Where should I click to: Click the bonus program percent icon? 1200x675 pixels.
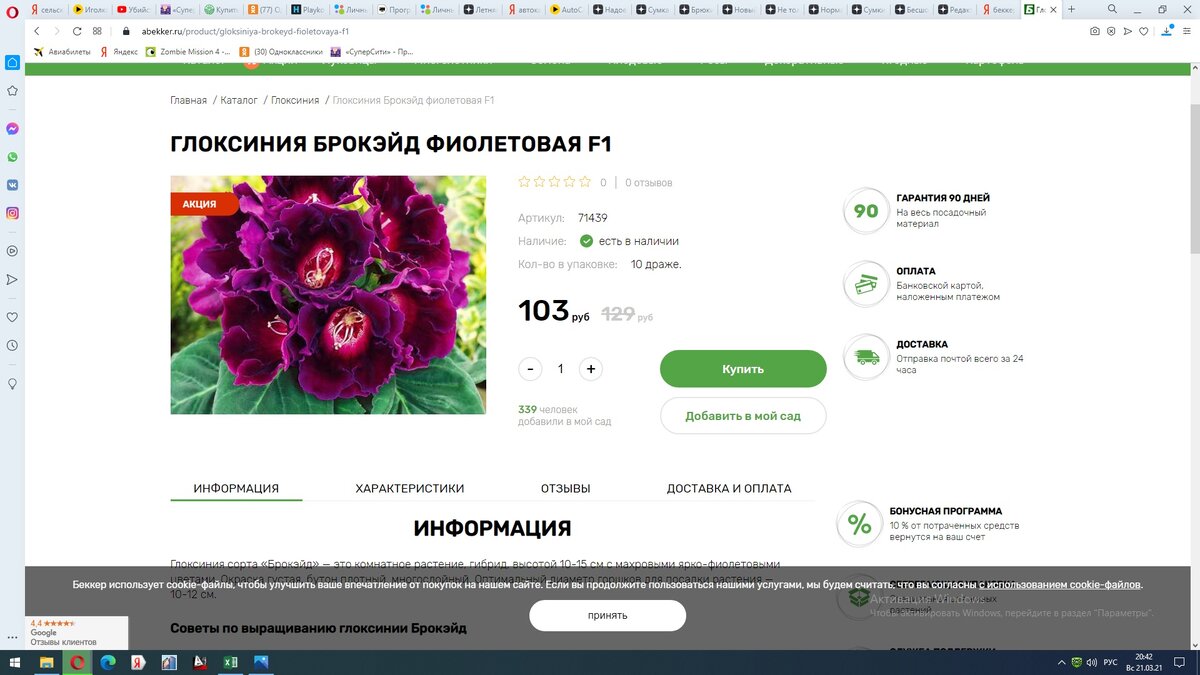859,524
